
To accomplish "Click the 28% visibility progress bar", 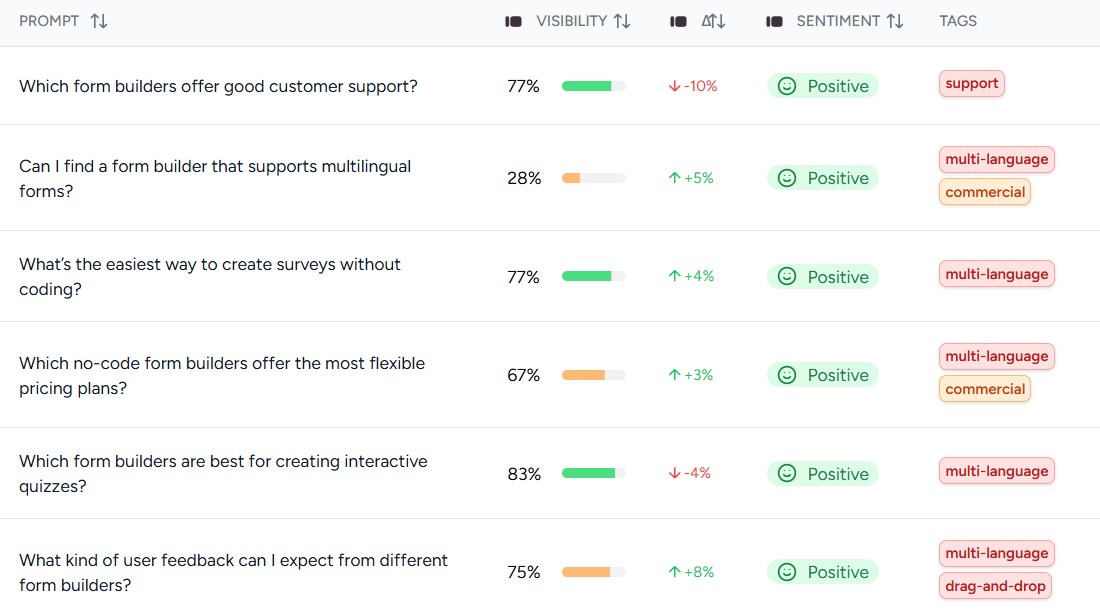I will pyautogui.click(x=594, y=178).
